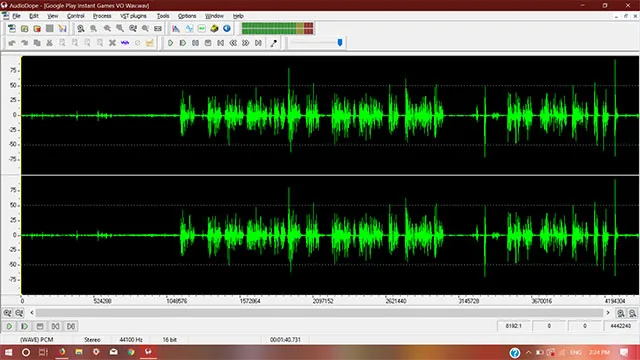Click the (WAVE) PCM status bar entry

37,340
